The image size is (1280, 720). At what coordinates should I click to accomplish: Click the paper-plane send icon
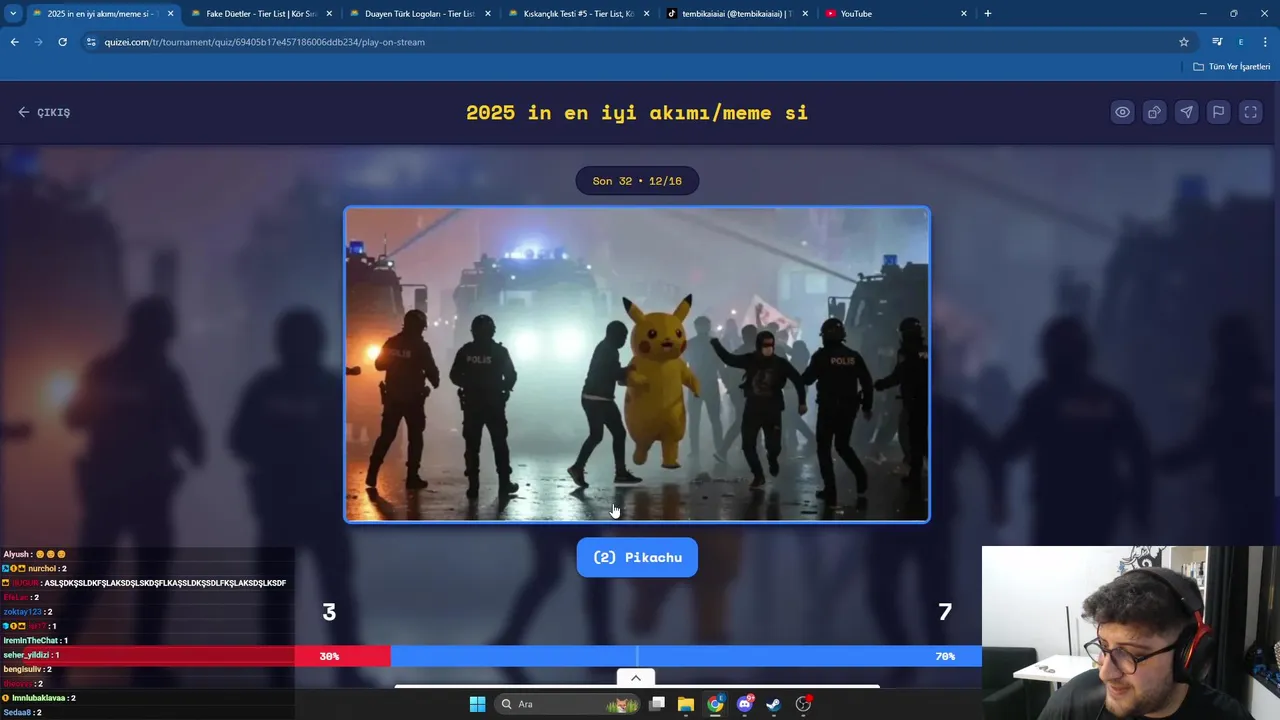(x=1186, y=112)
